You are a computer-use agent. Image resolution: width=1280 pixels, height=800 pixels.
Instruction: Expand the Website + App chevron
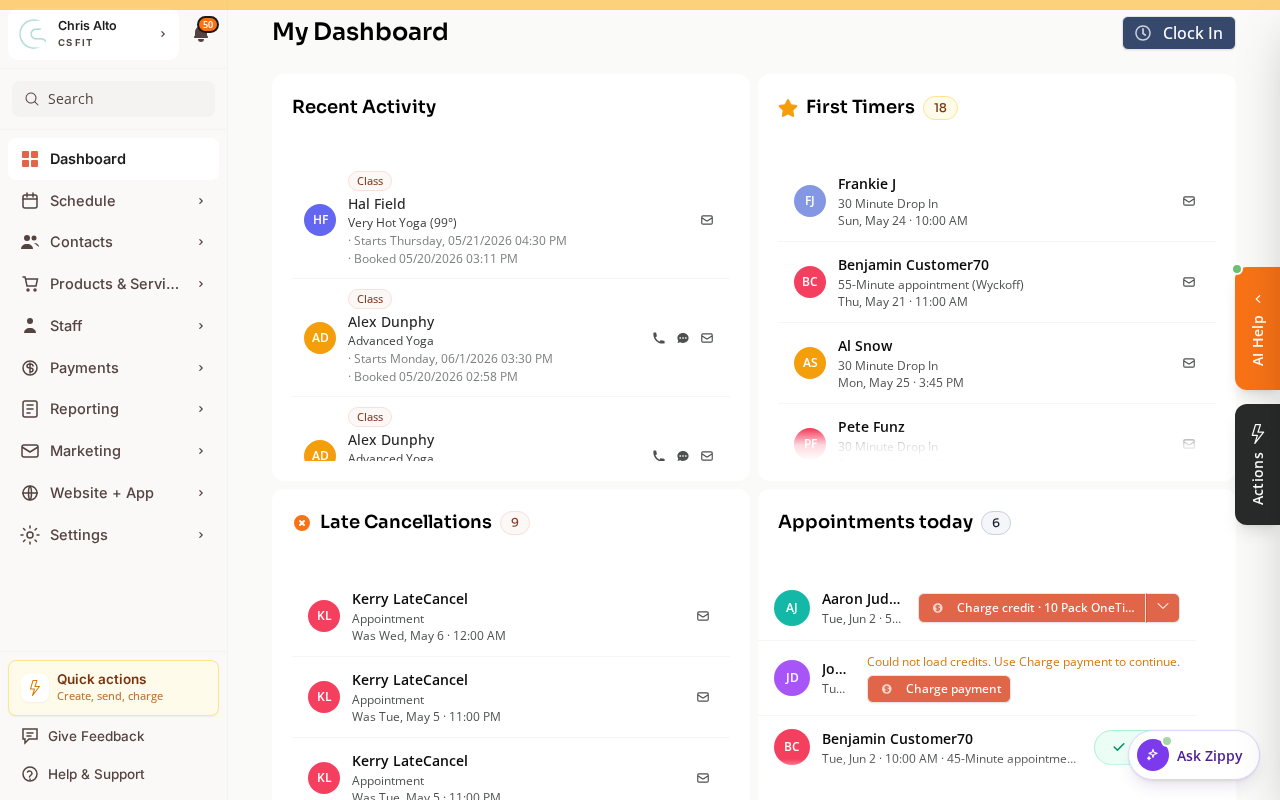click(x=201, y=493)
